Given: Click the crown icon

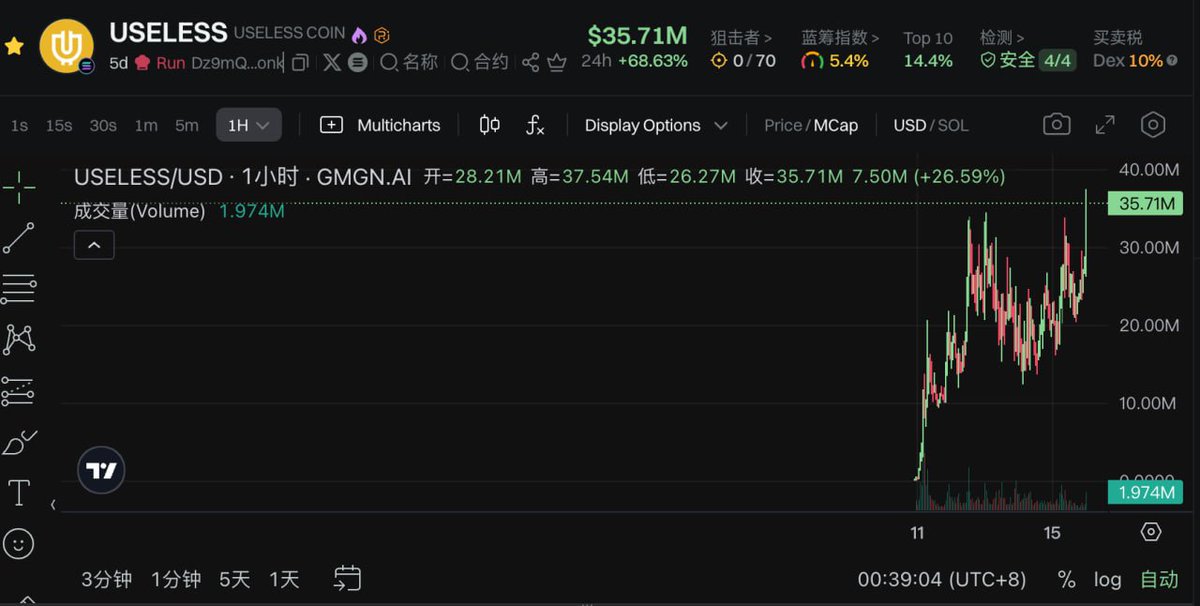Looking at the screenshot, I should (557, 62).
